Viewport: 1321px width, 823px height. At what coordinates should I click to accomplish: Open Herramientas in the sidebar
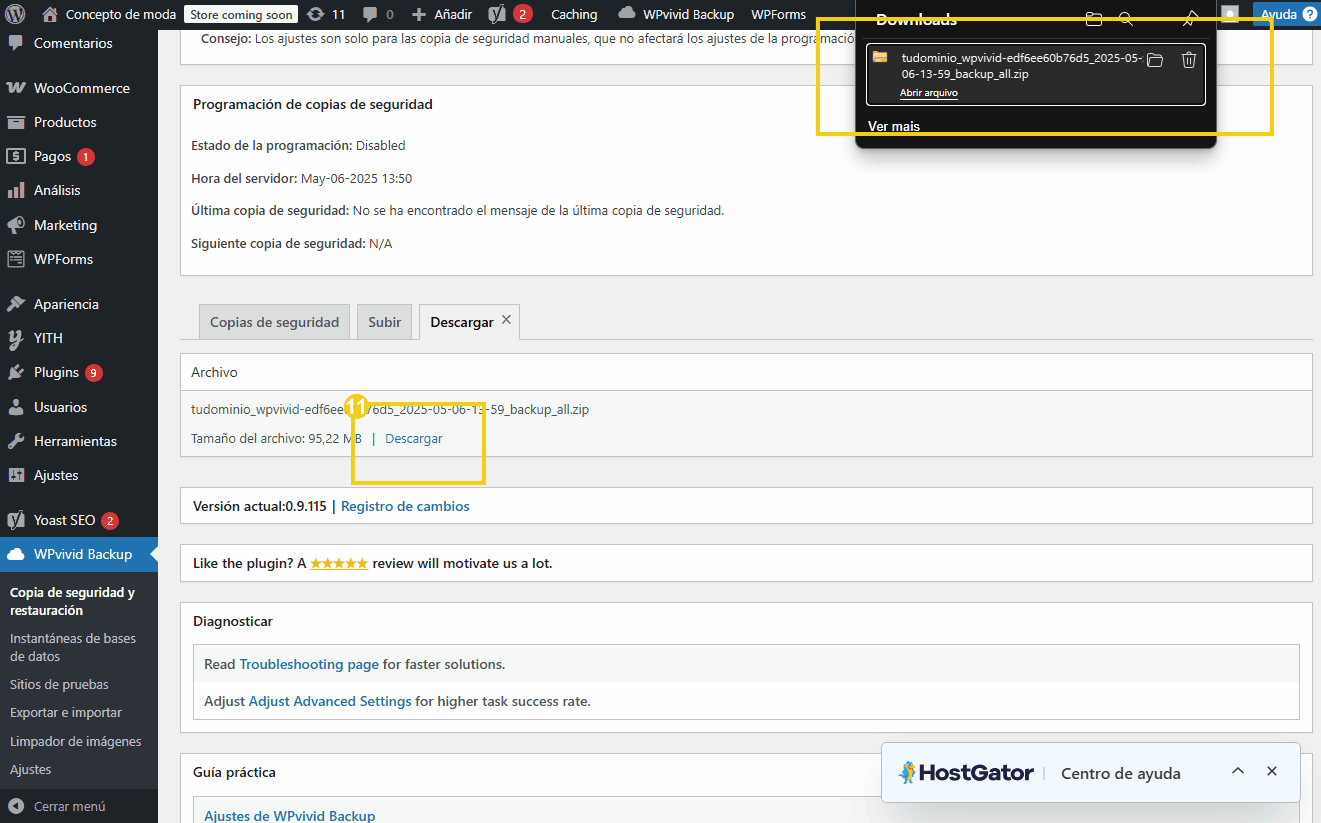click(79, 441)
